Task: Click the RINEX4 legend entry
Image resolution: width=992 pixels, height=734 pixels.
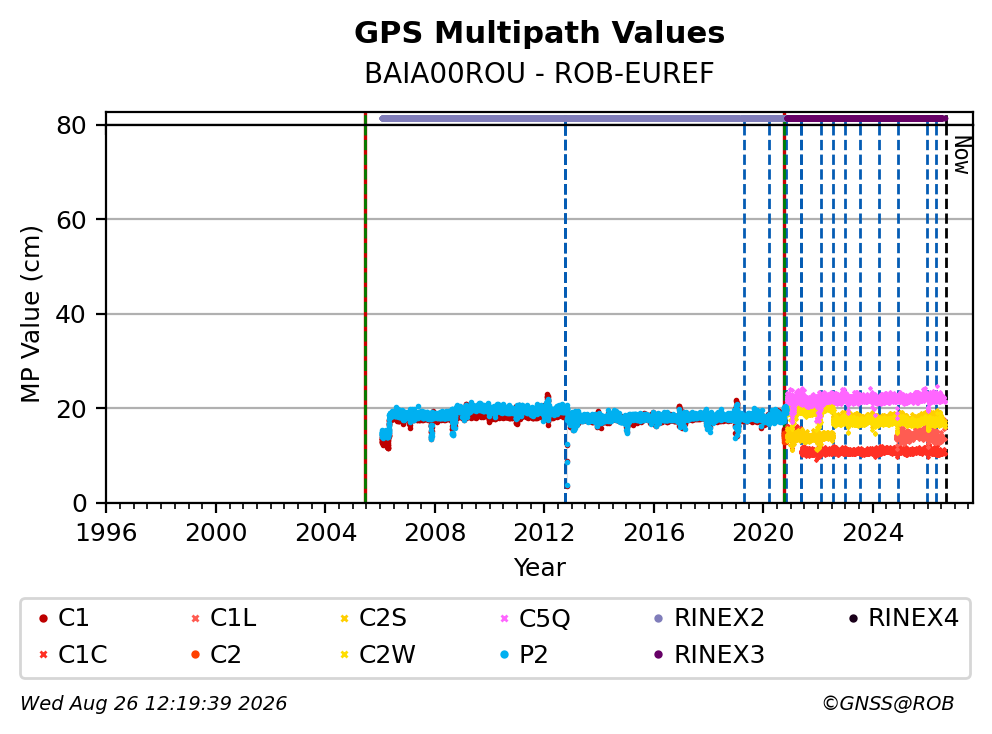Action: (x=903, y=618)
